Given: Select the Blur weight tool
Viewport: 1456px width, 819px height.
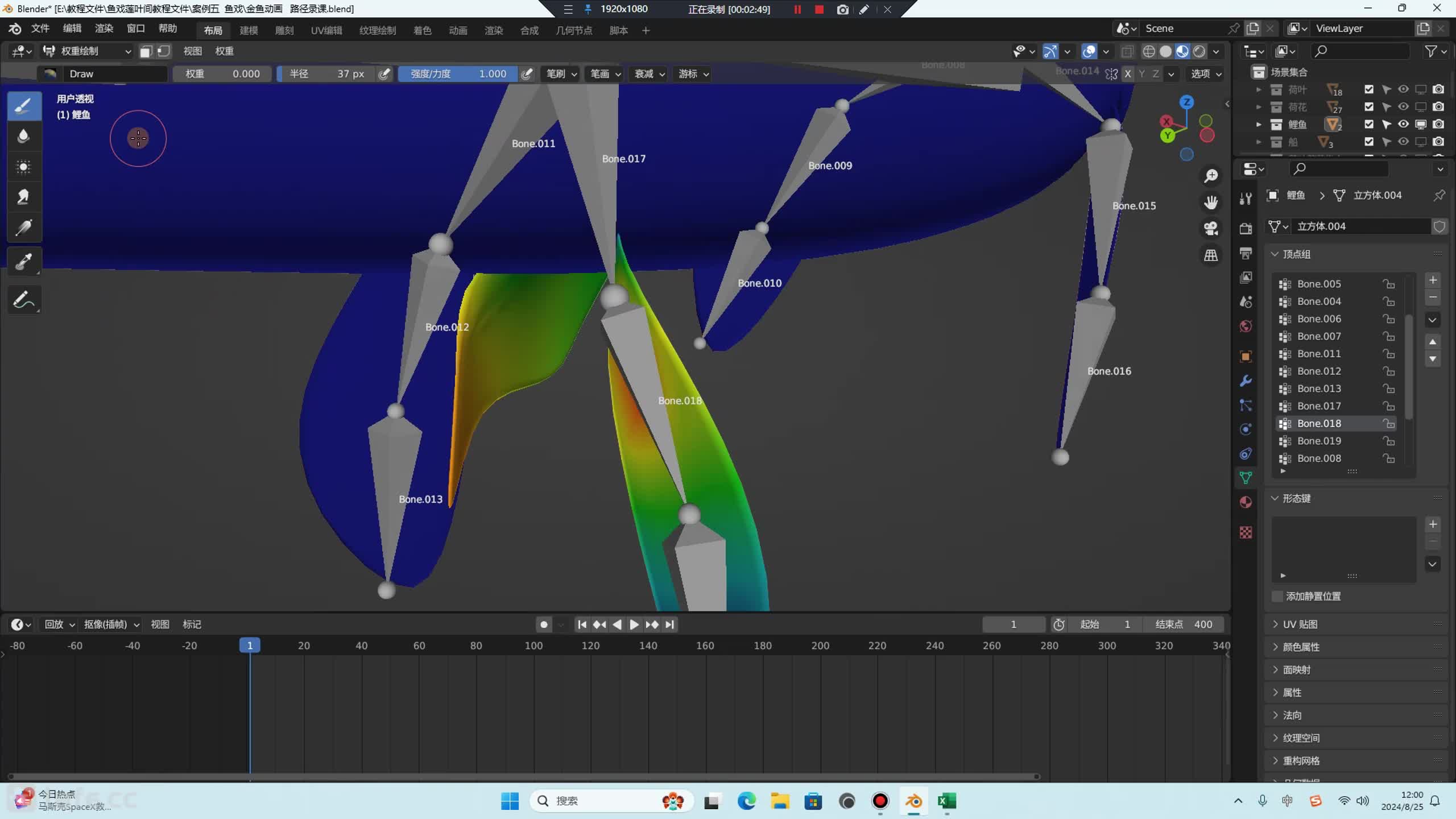Looking at the screenshot, I should 24,136.
